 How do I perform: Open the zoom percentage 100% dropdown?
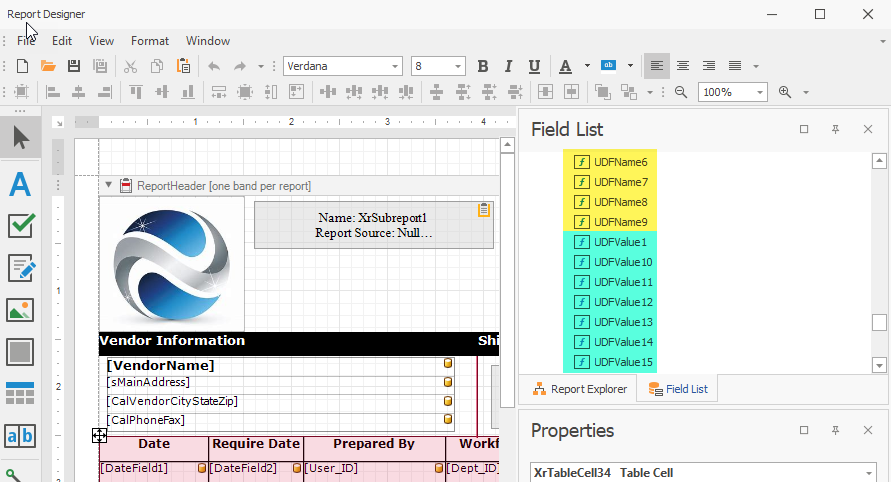click(x=759, y=92)
